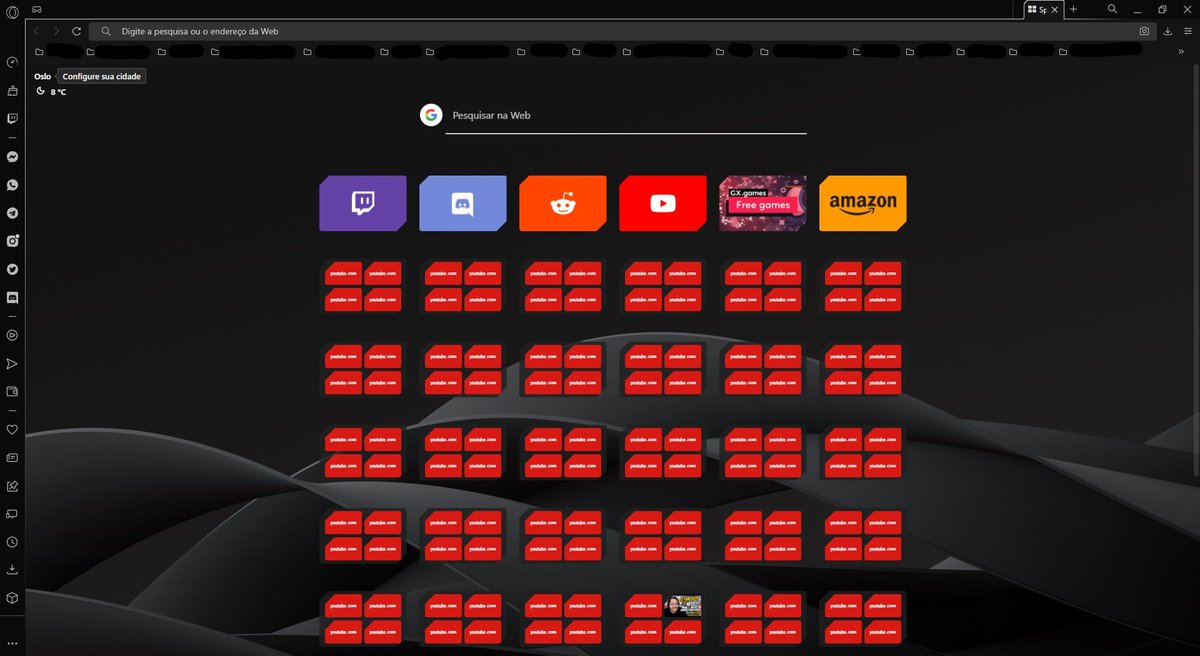Open a new tab with plus button

[1074, 9]
